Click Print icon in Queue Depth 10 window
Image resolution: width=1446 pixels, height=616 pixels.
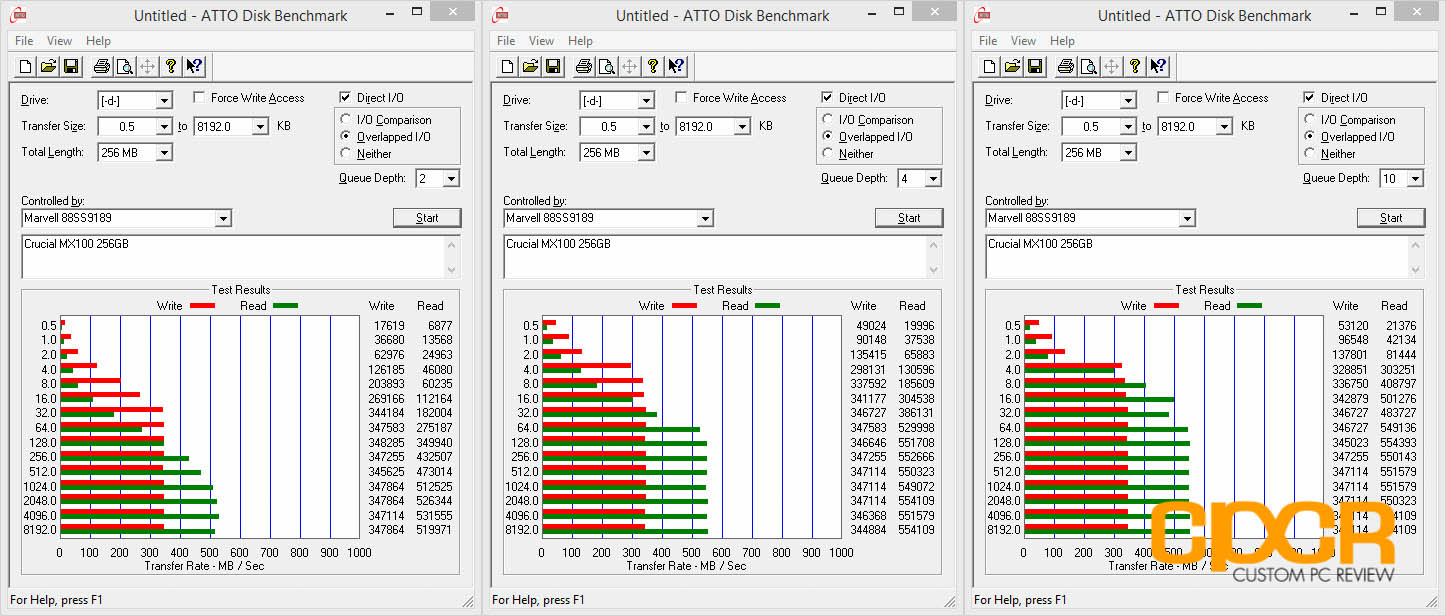tap(1065, 67)
